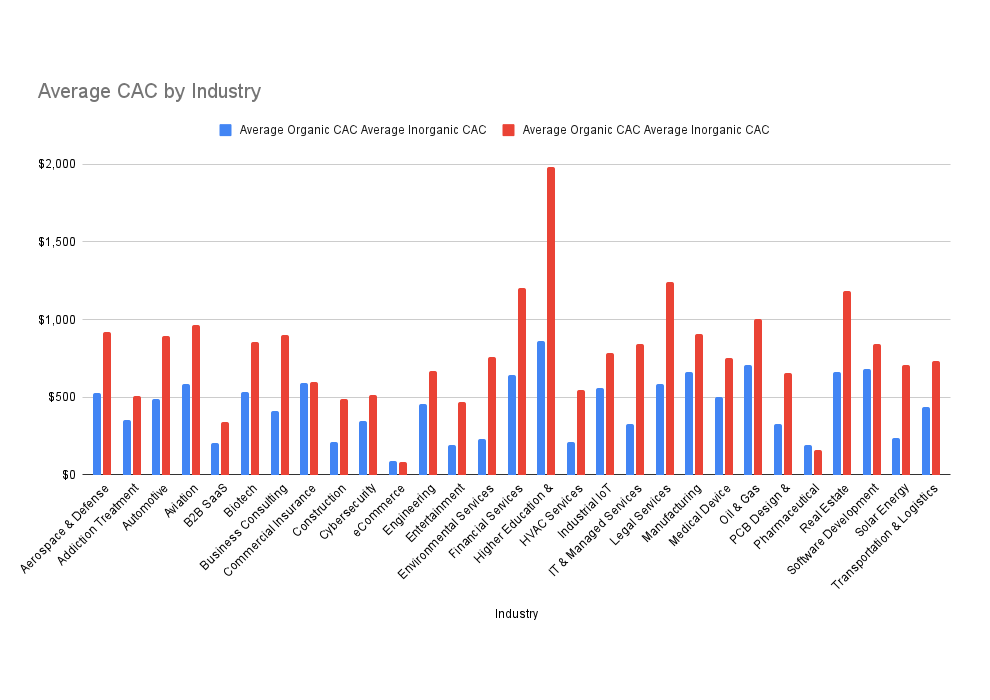Click the 'Oil & Gas' axis label
This screenshot has width=990, height=700.
(x=741, y=504)
